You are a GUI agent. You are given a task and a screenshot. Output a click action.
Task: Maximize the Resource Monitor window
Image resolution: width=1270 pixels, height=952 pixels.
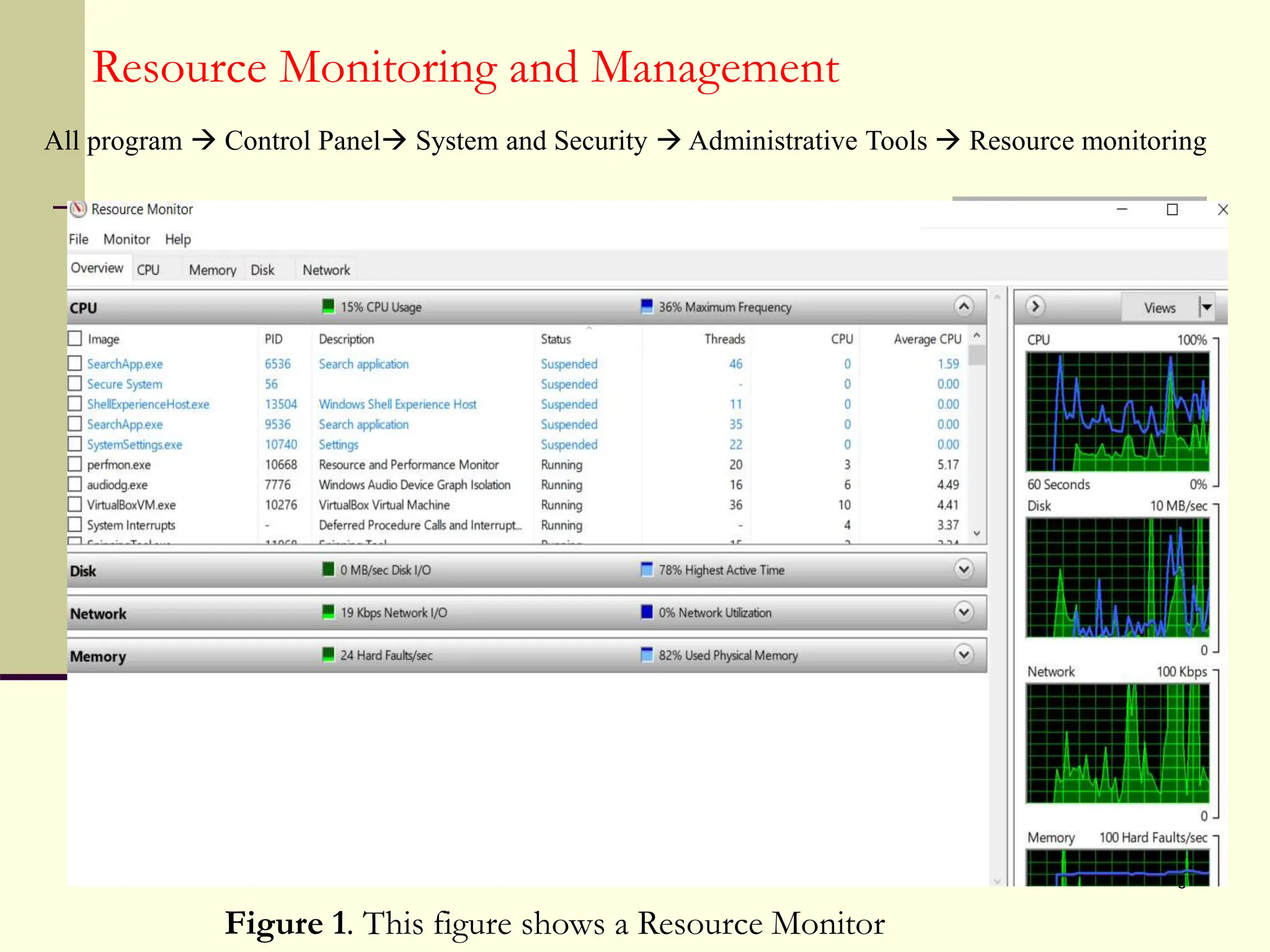tap(1172, 209)
